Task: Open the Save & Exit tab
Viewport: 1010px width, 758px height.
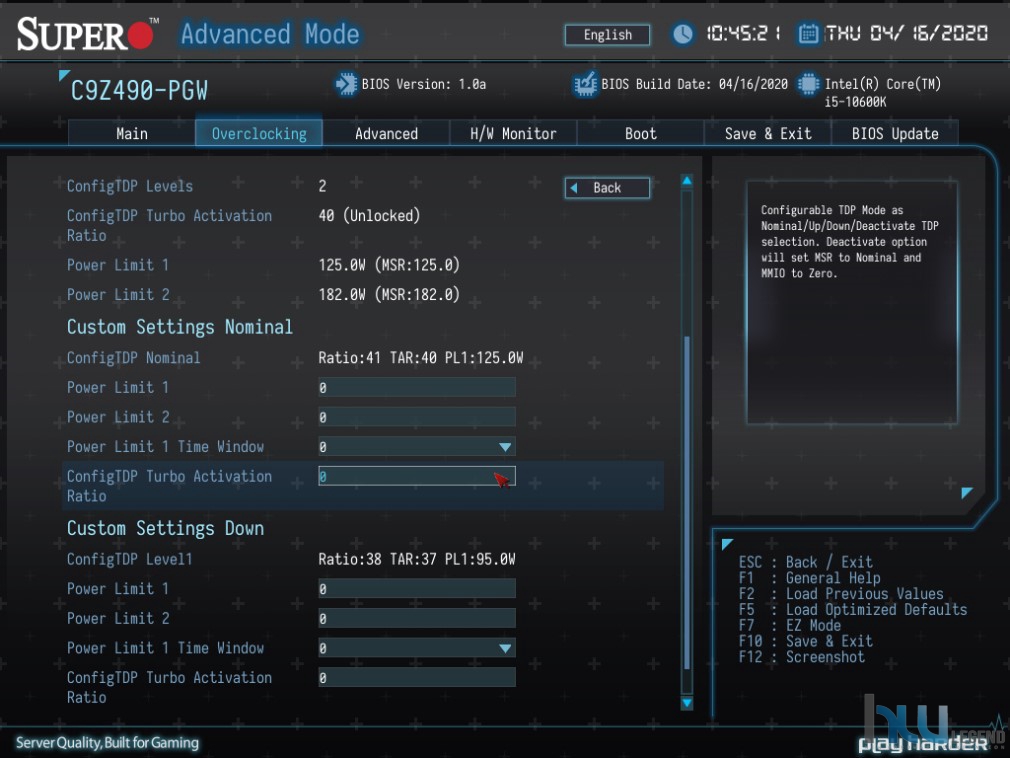Action: (768, 133)
